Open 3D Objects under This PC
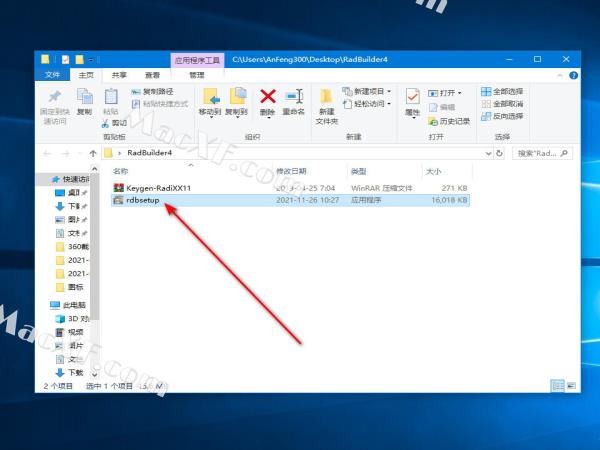600x450 pixels. point(72,318)
